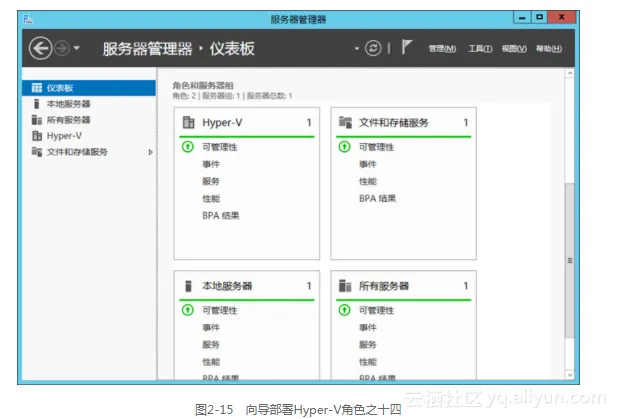Image resolution: width=617 pixels, height=419 pixels.
Task: Click 本地服务器 tile green status icon
Action: click(x=188, y=310)
